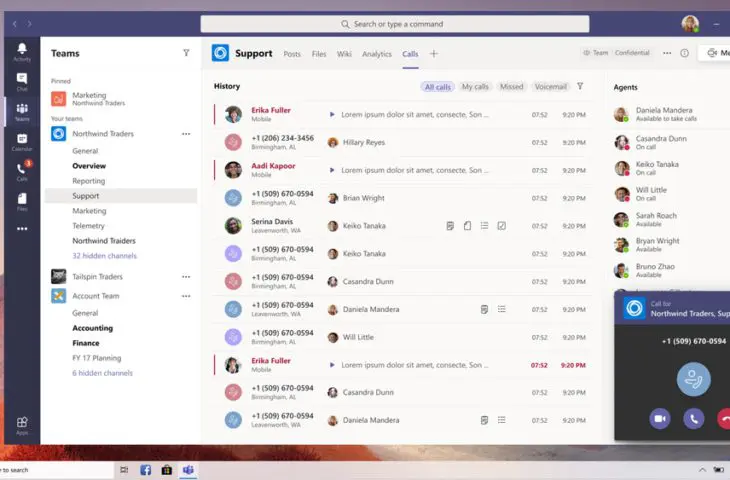Open Account Team options ellipsis
Screen dimensions: 730x480
pos(186,296)
